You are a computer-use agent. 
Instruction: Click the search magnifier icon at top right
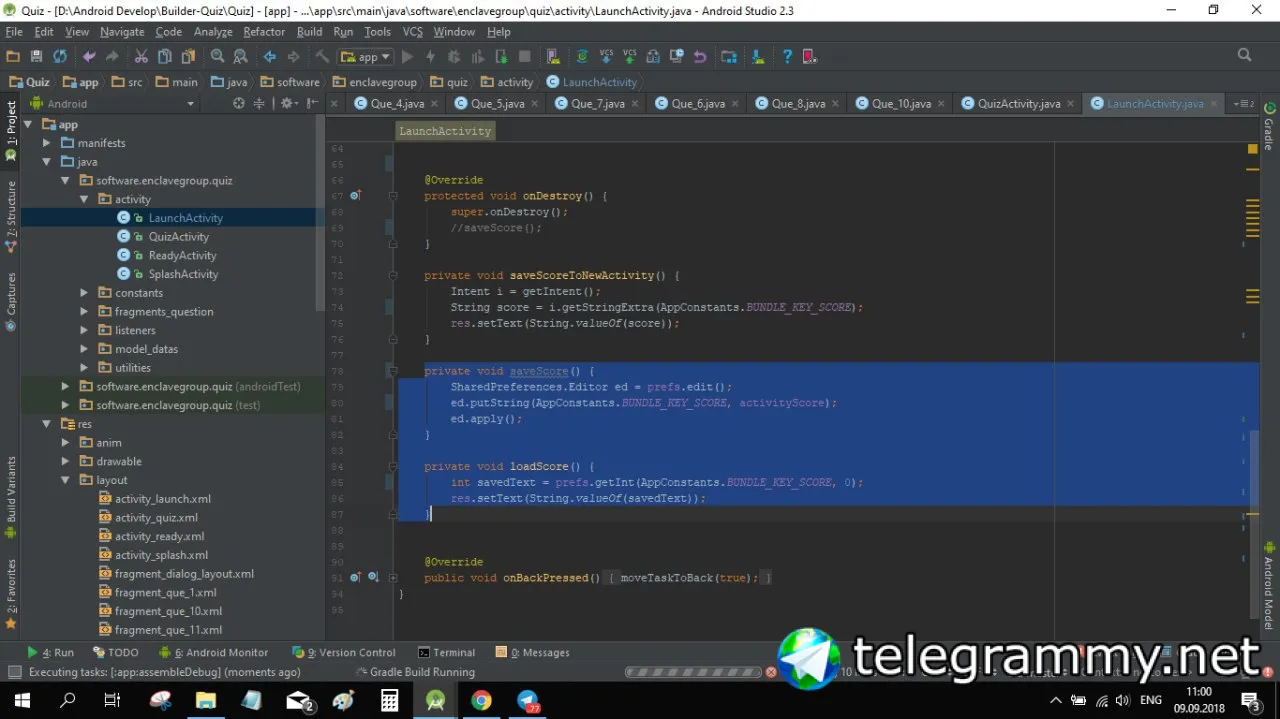point(1244,56)
